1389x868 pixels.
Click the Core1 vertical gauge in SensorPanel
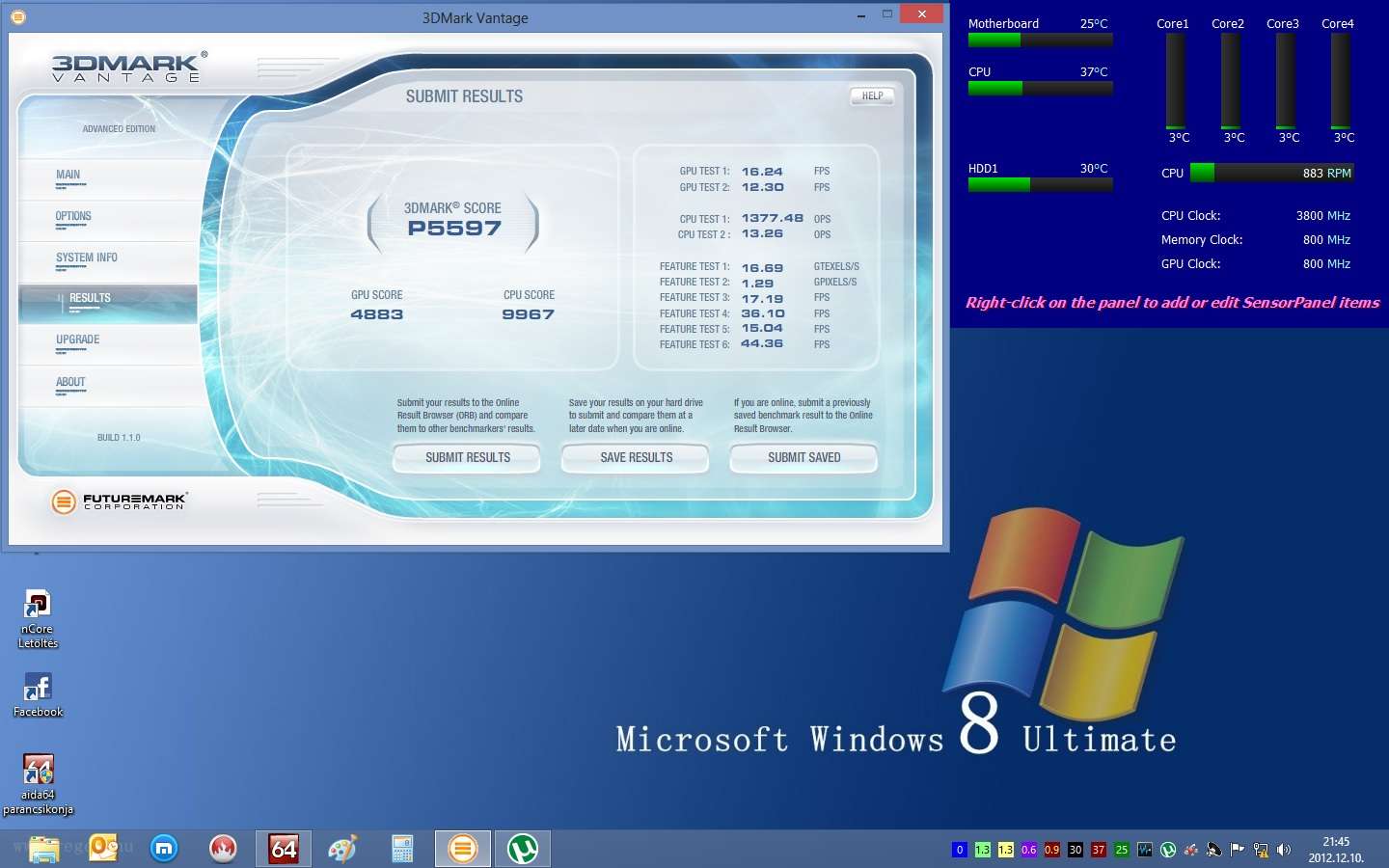pyautogui.click(x=1175, y=82)
